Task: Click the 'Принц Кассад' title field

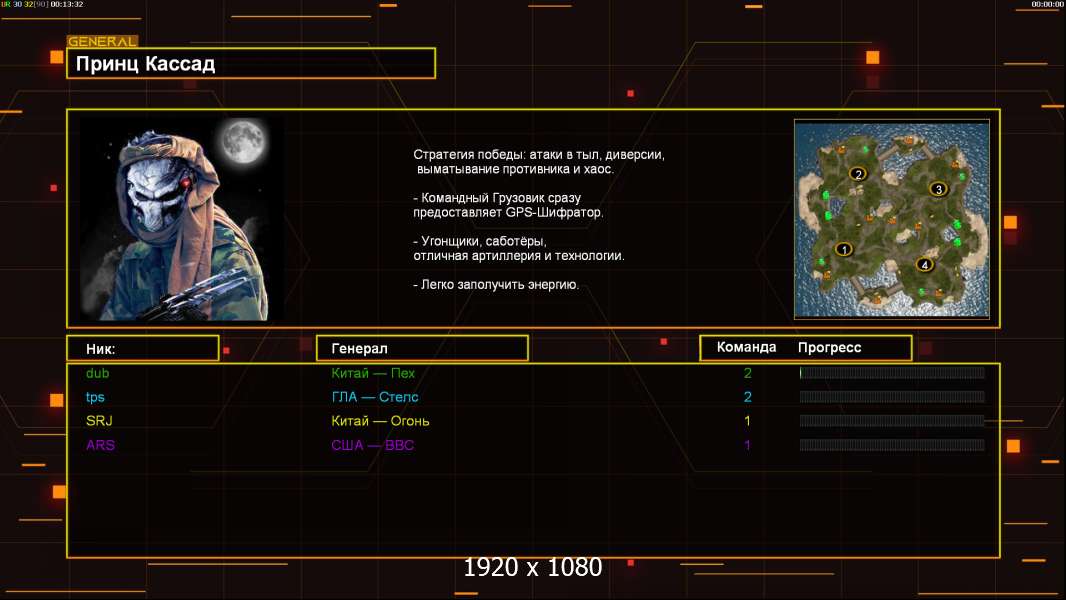Action: click(251, 63)
